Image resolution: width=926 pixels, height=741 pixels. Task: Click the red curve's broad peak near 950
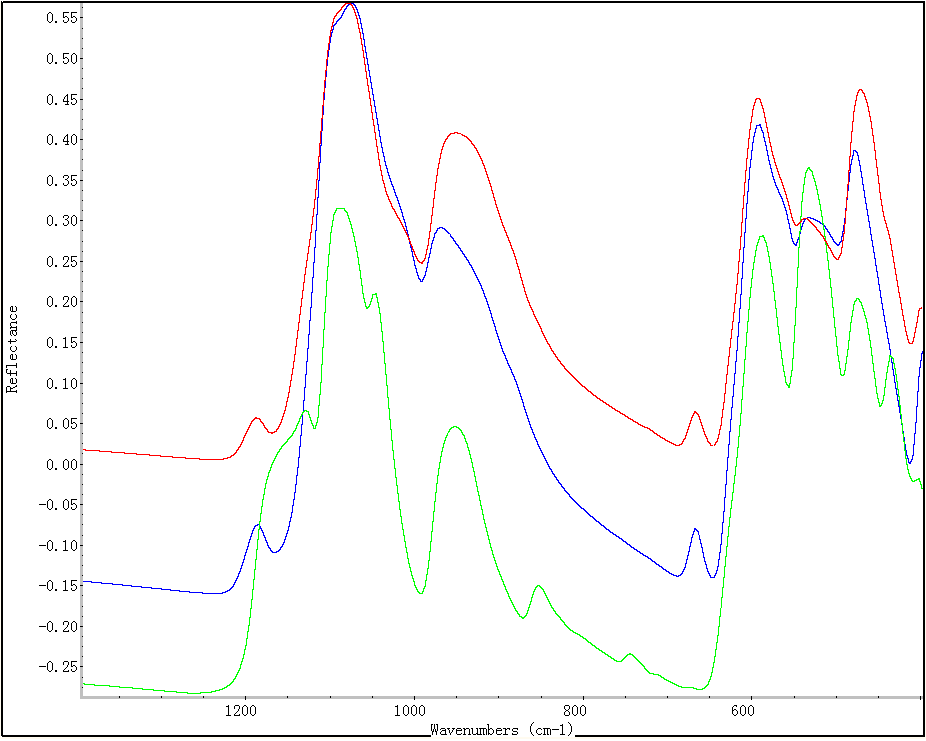point(456,133)
